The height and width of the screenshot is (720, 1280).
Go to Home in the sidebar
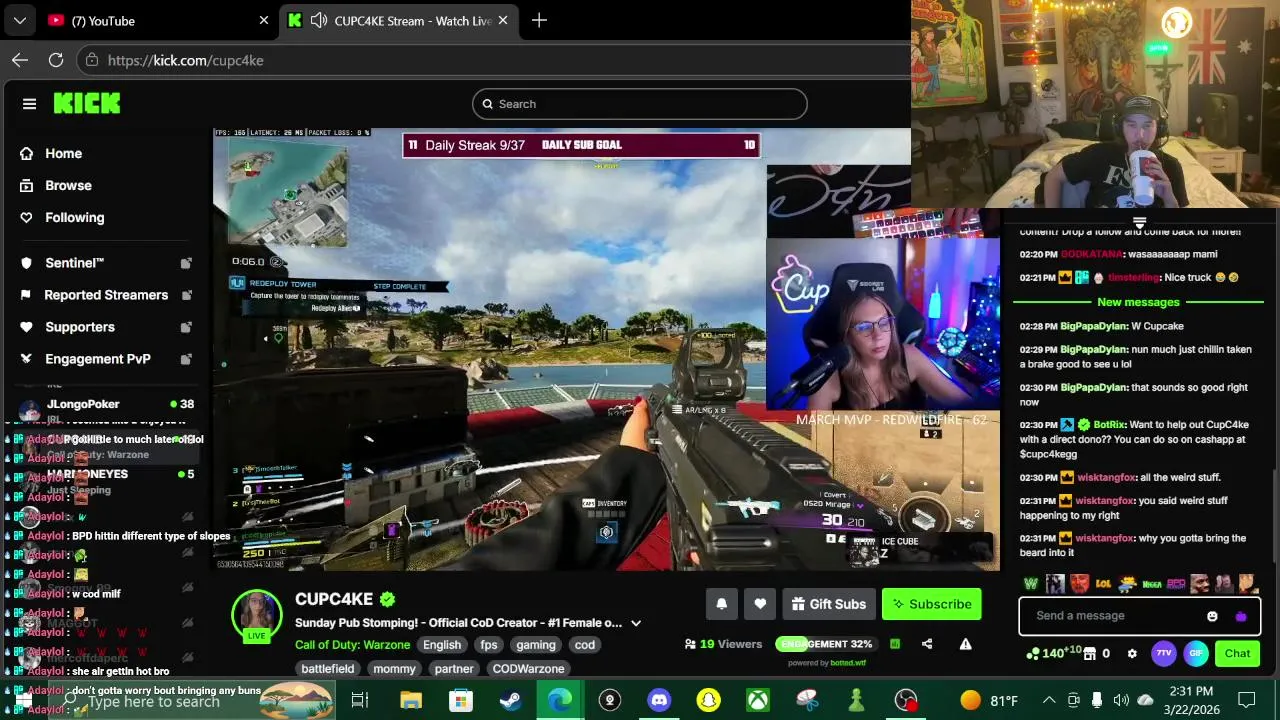(63, 153)
